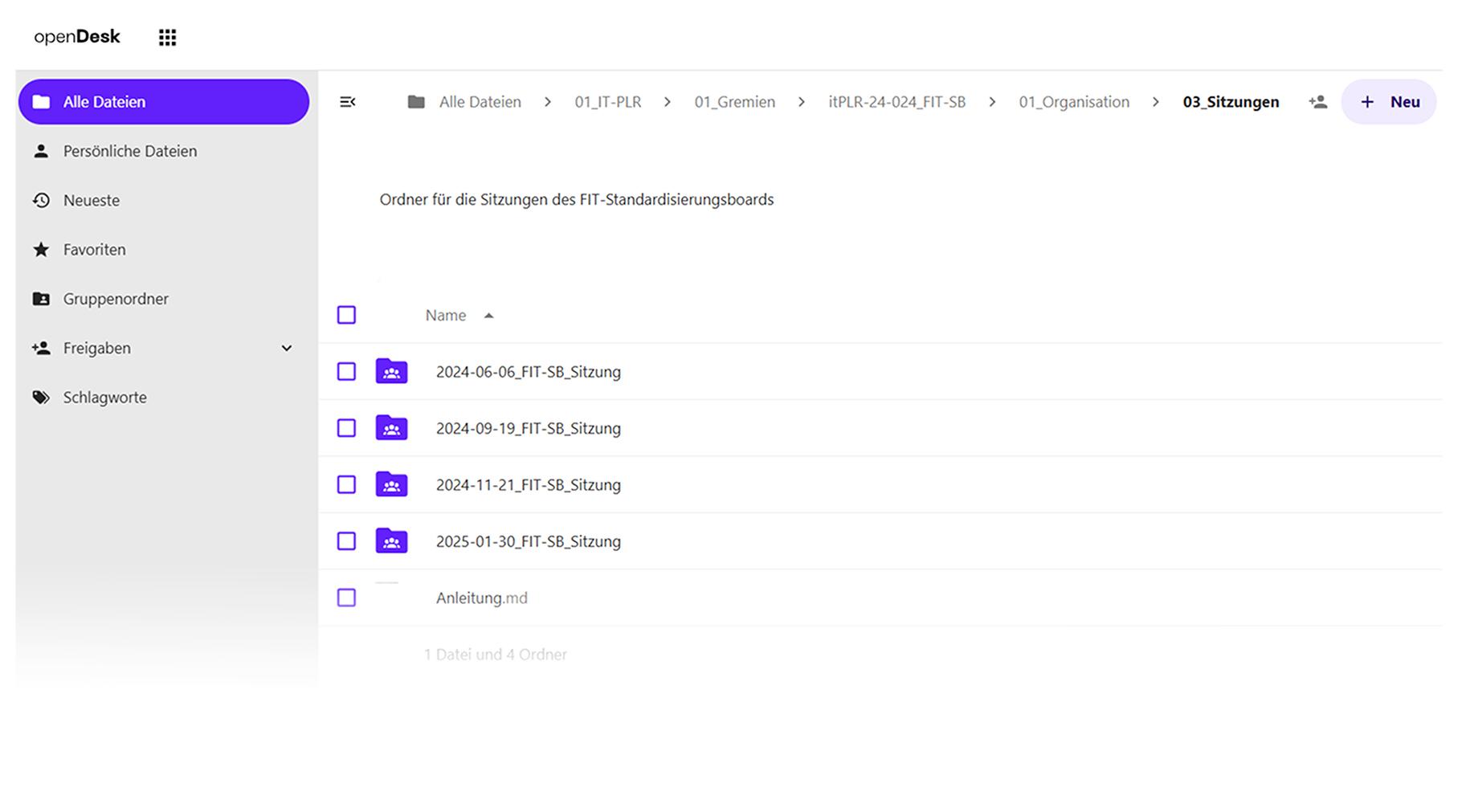Toggle the select-all checkbox in header

[x=346, y=315]
